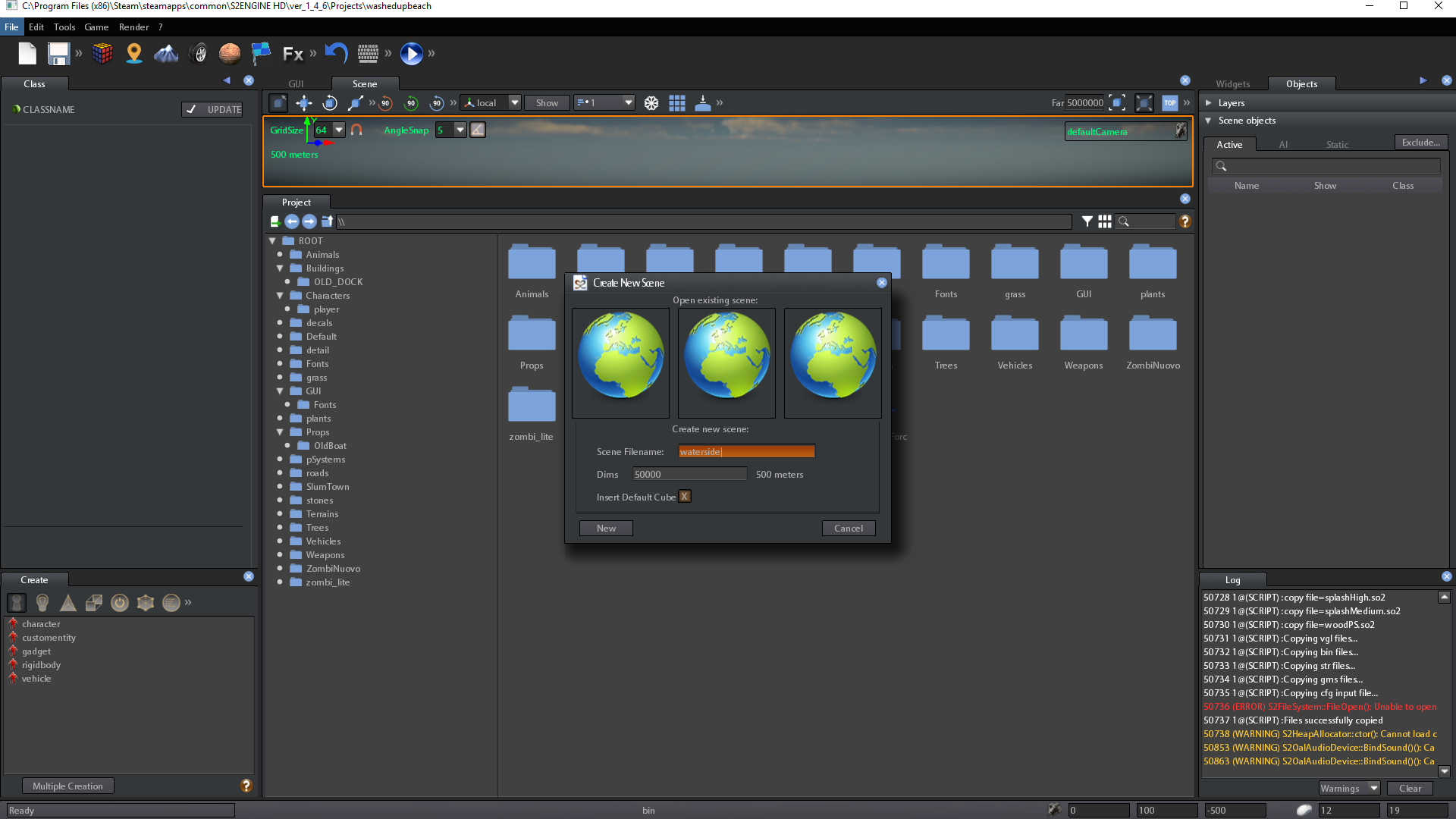Activate the rotate gizmo tool

[x=330, y=103]
